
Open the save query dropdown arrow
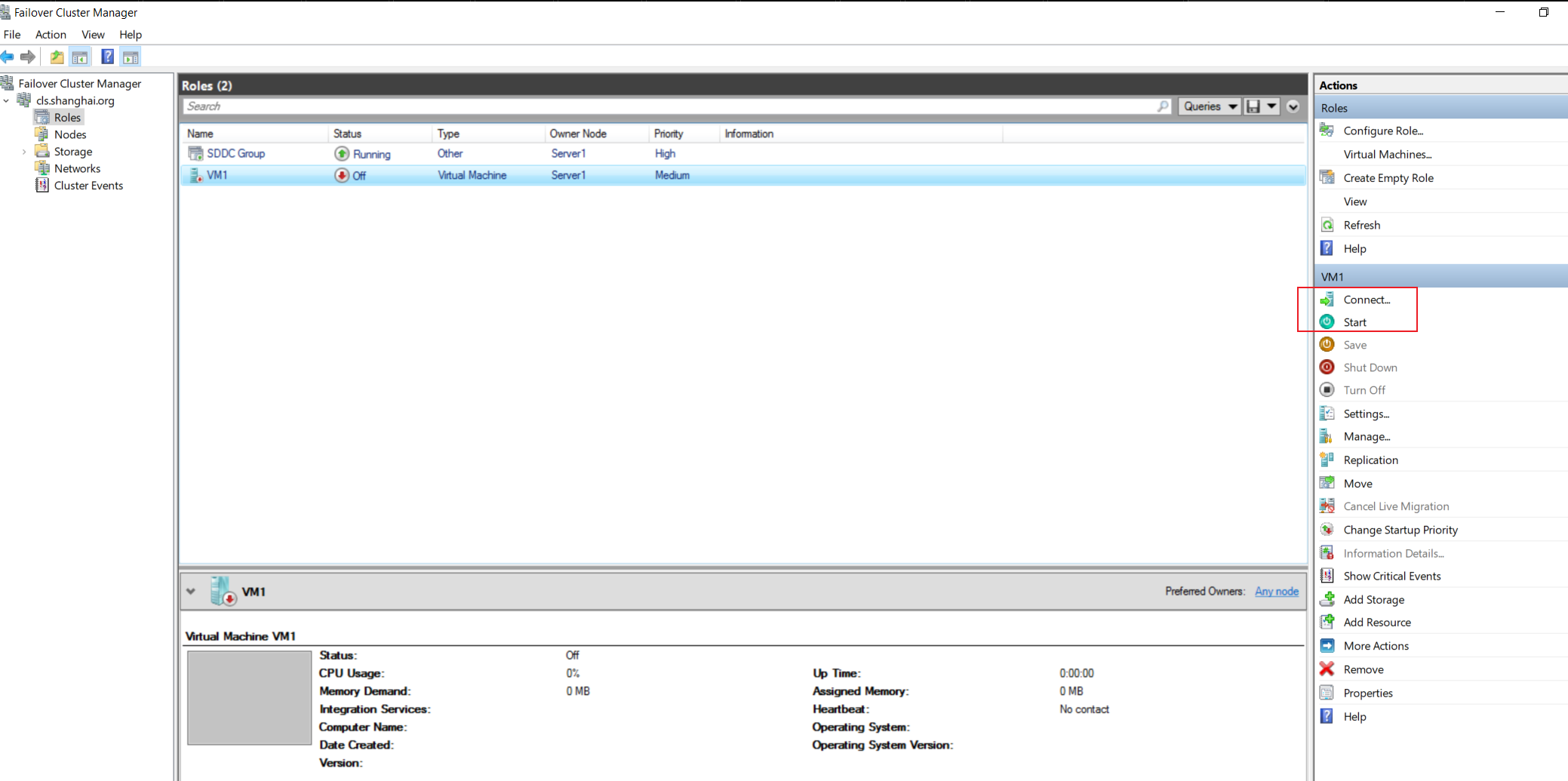point(1271,106)
